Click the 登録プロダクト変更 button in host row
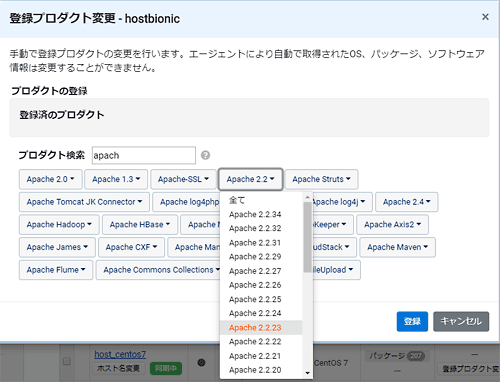500x382 pixels. pyautogui.click(x=469, y=369)
